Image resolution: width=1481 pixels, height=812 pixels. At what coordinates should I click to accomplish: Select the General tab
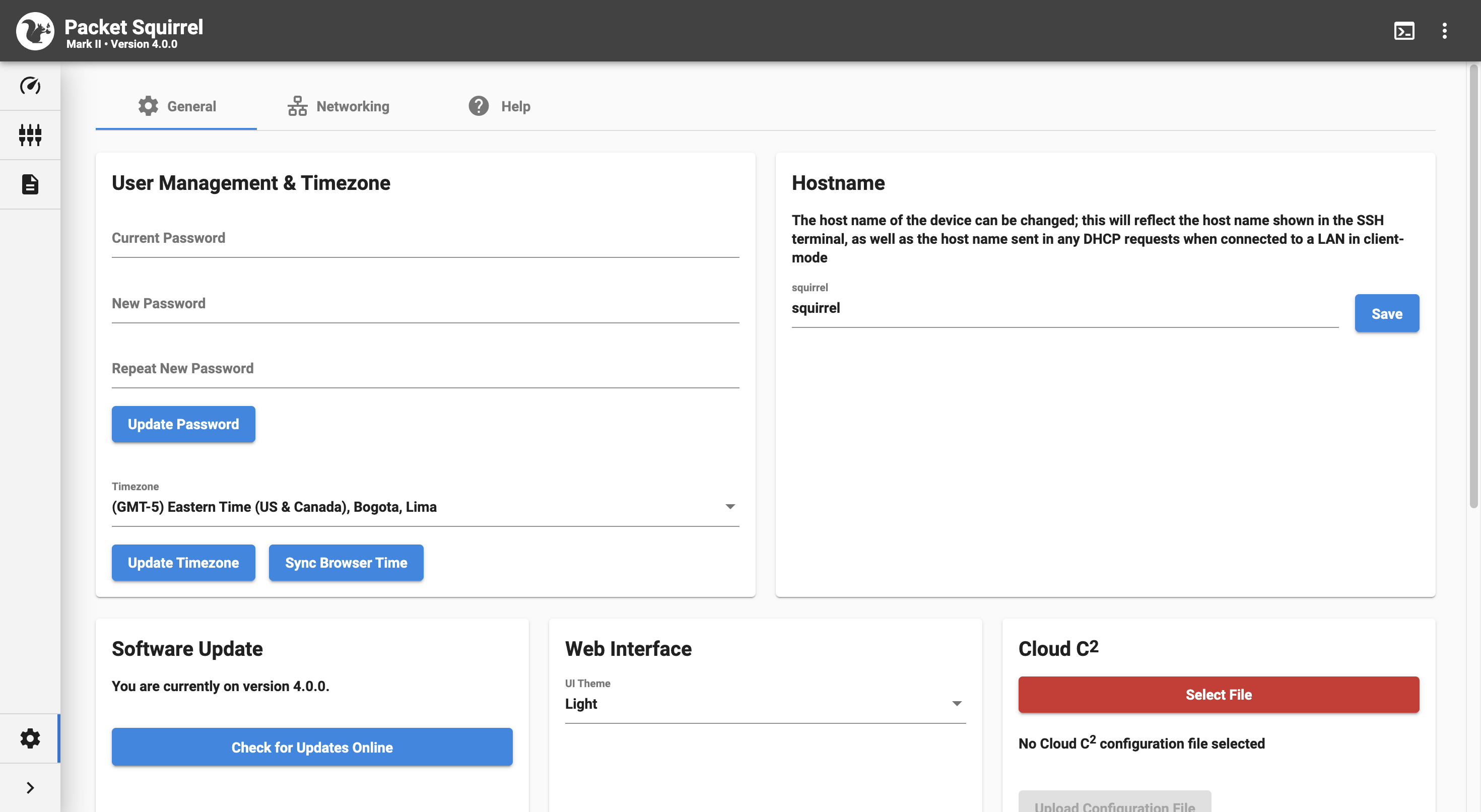(x=176, y=106)
